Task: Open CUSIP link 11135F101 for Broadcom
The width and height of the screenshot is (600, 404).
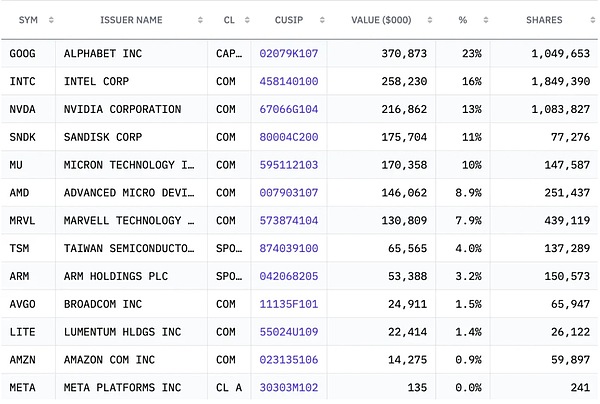Action: point(289,304)
